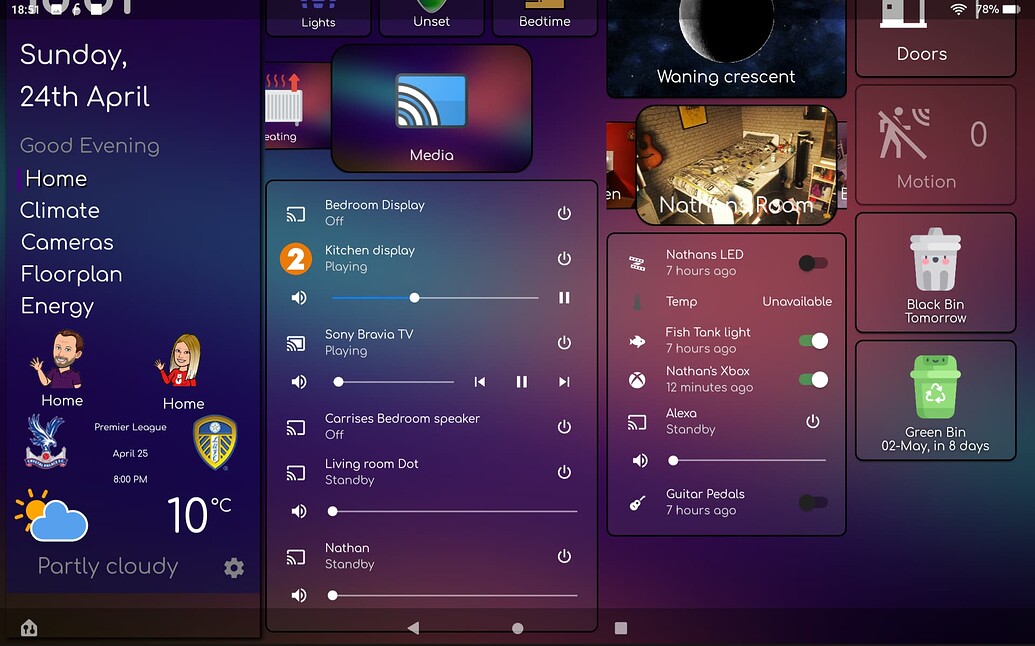This screenshot has width=1035, height=646.
Task: Activate the Bedtime tile
Action: tap(545, 17)
